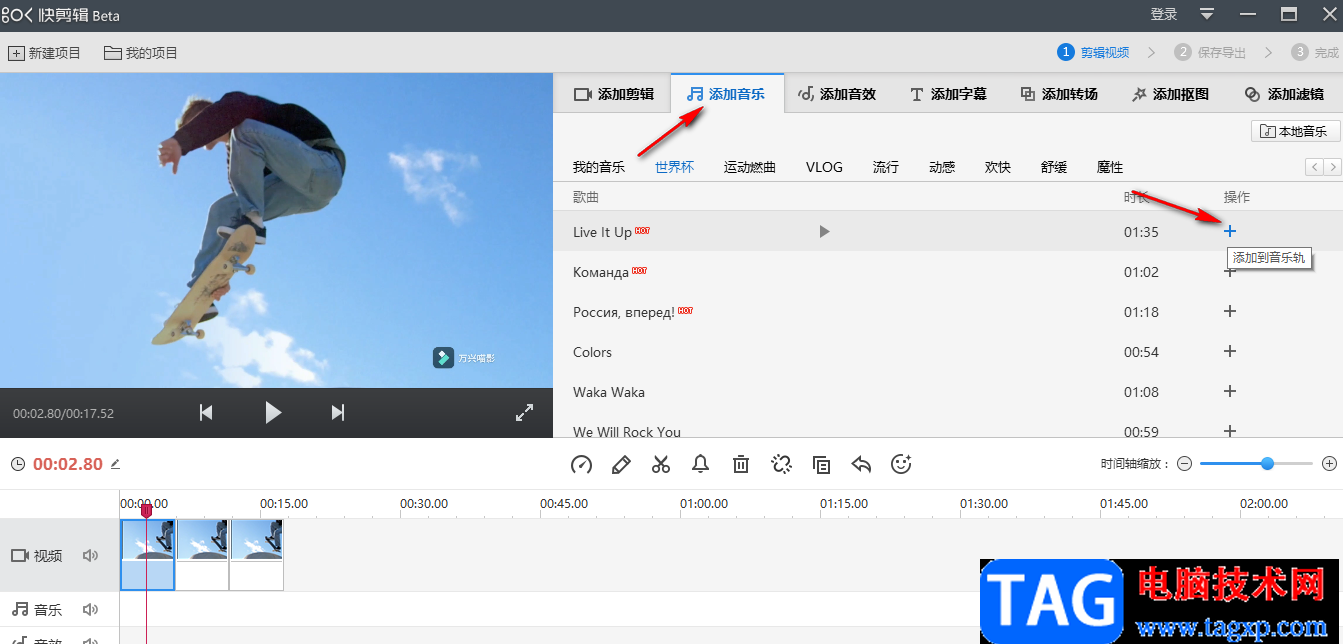Edit the timecode with pencil icon
Viewport: 1343px width, 644px height.
click(x=115, y=464)
